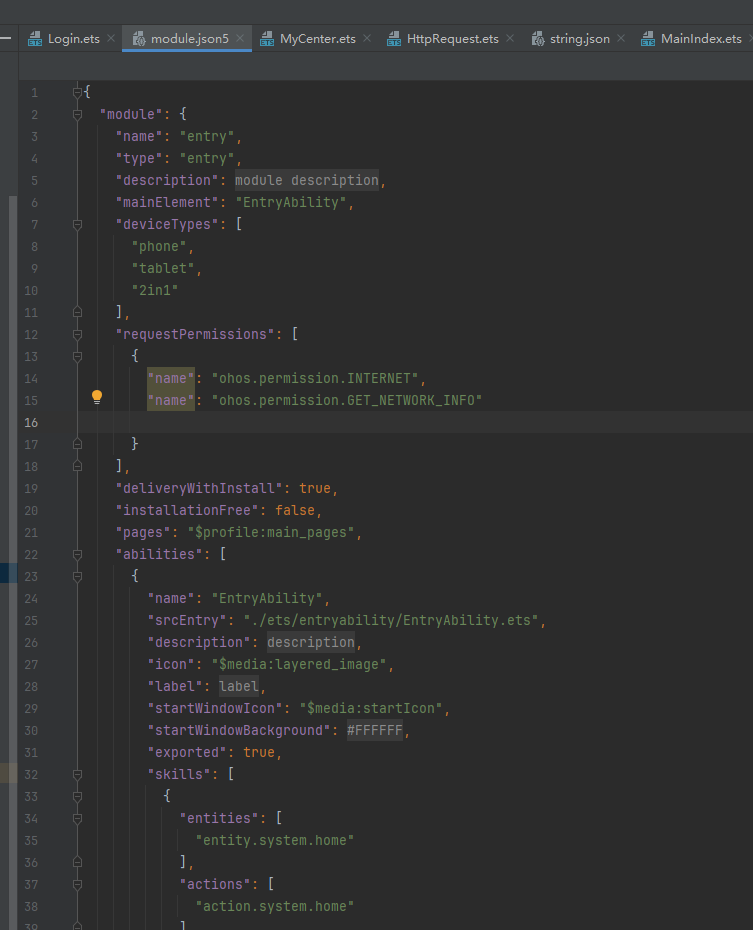Click the highlighted "name" key on line 15
Image resolution: width=753 pixels, height=930 pixels.
(x=171, y=400)
